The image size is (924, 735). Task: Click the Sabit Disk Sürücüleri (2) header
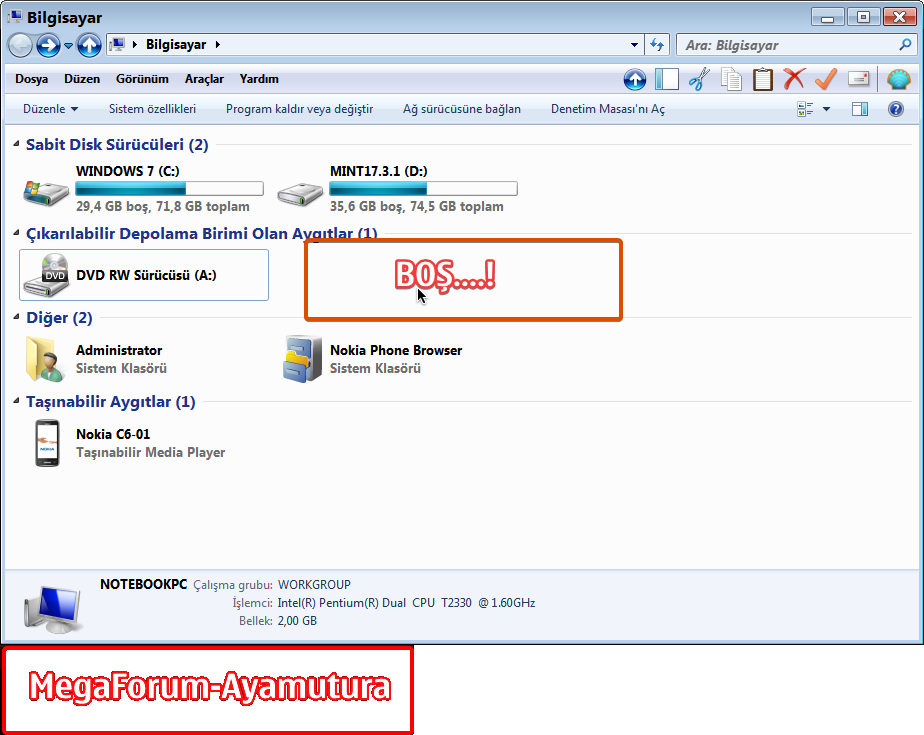pos(117,144)
